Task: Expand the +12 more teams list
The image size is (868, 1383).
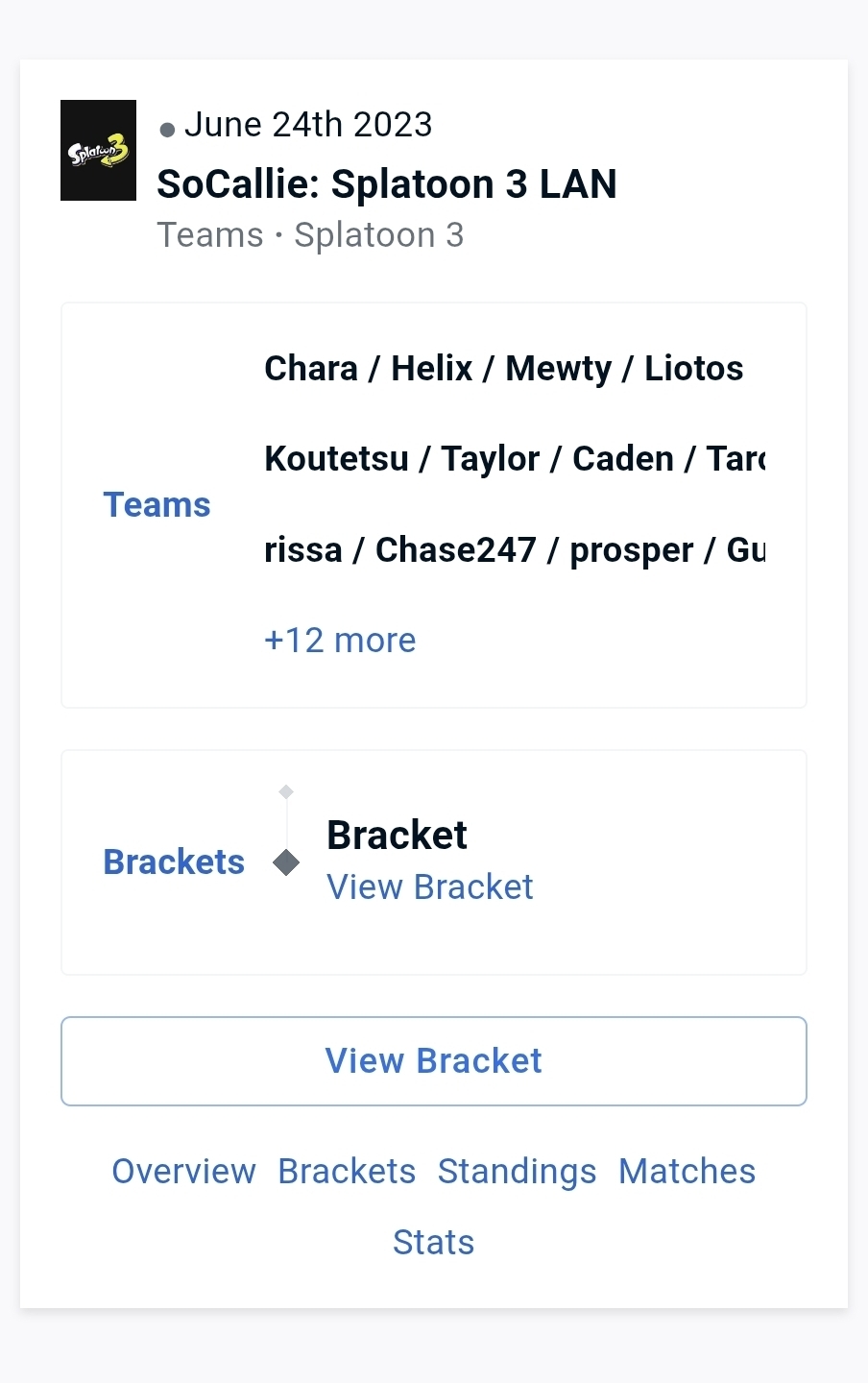Action: tap(340, 641)
